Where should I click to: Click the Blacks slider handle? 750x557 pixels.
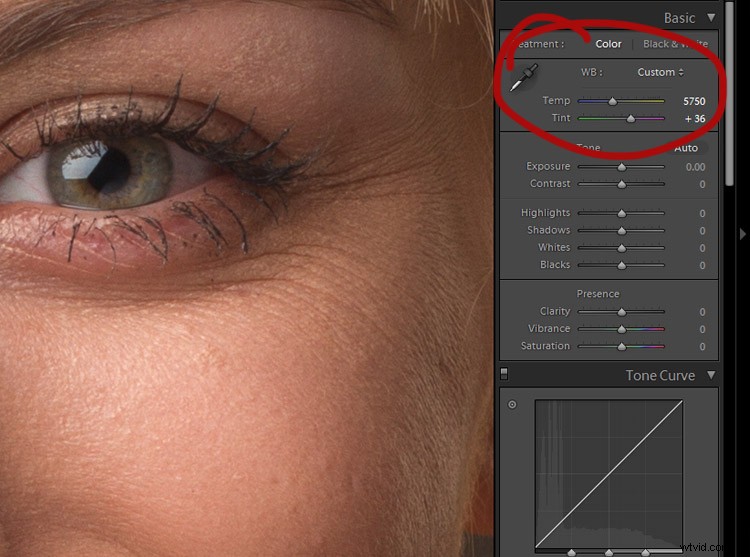click(621, 265)
